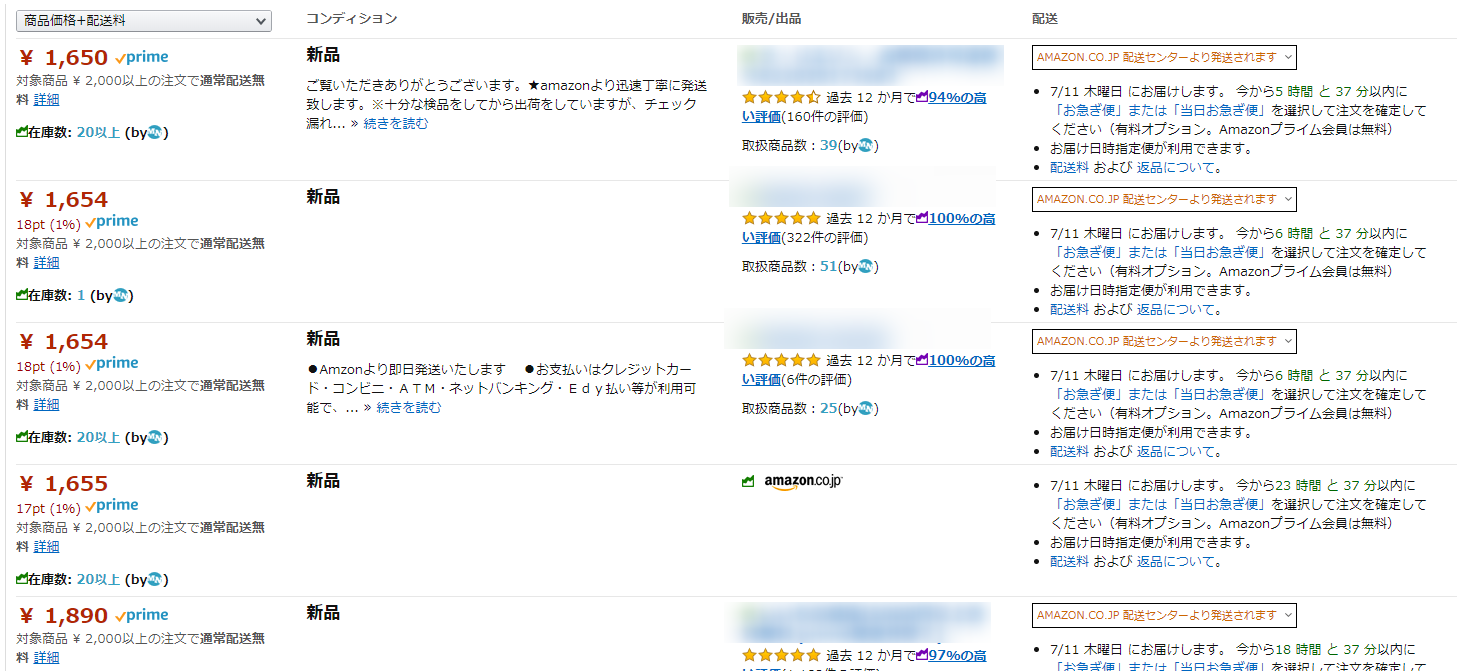
Task: Open 返品について link in the first delivery section
Action: (x=1176, y=168)
